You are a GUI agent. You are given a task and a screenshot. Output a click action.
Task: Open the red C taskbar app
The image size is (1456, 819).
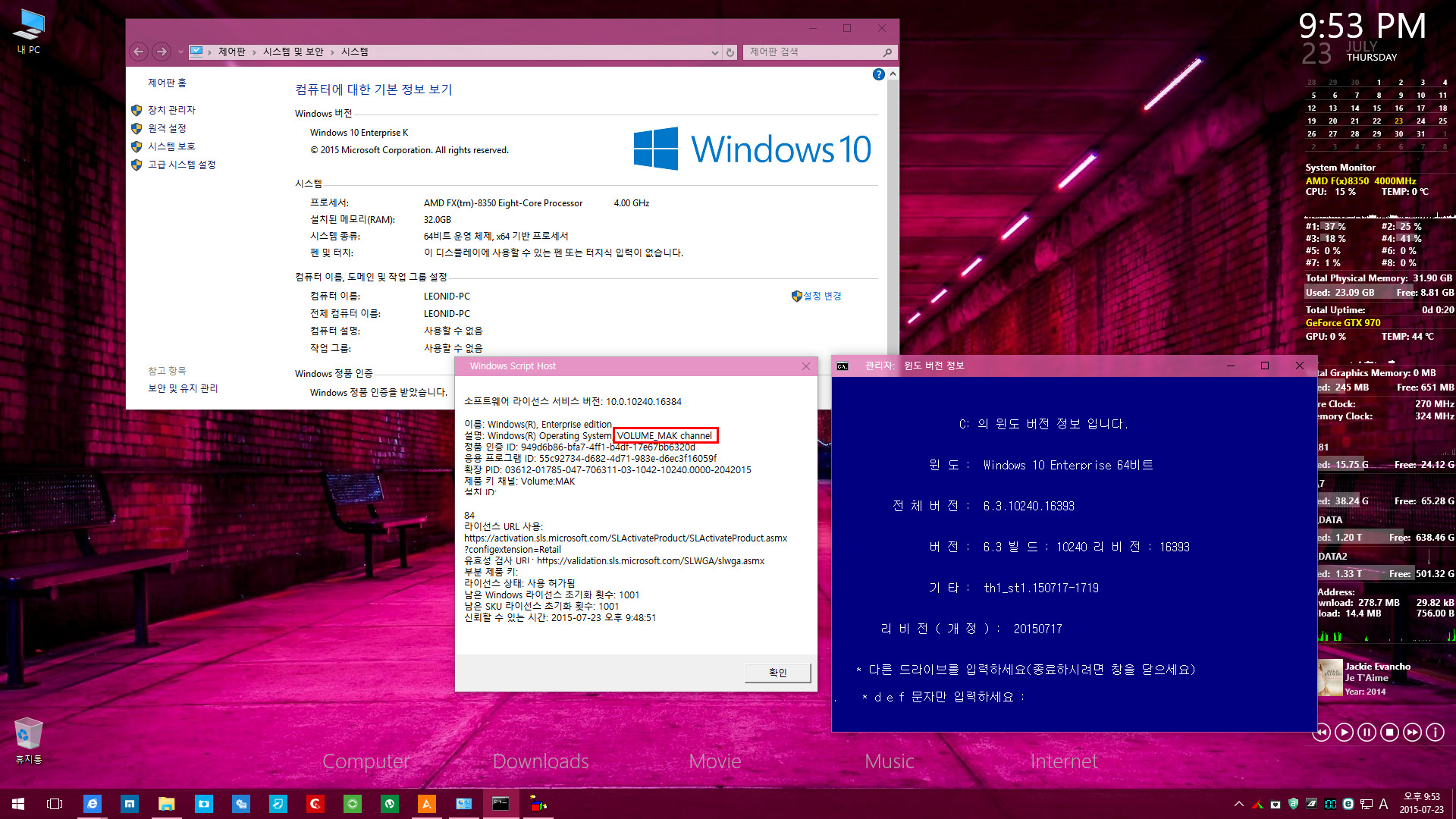tap(315, 804)
